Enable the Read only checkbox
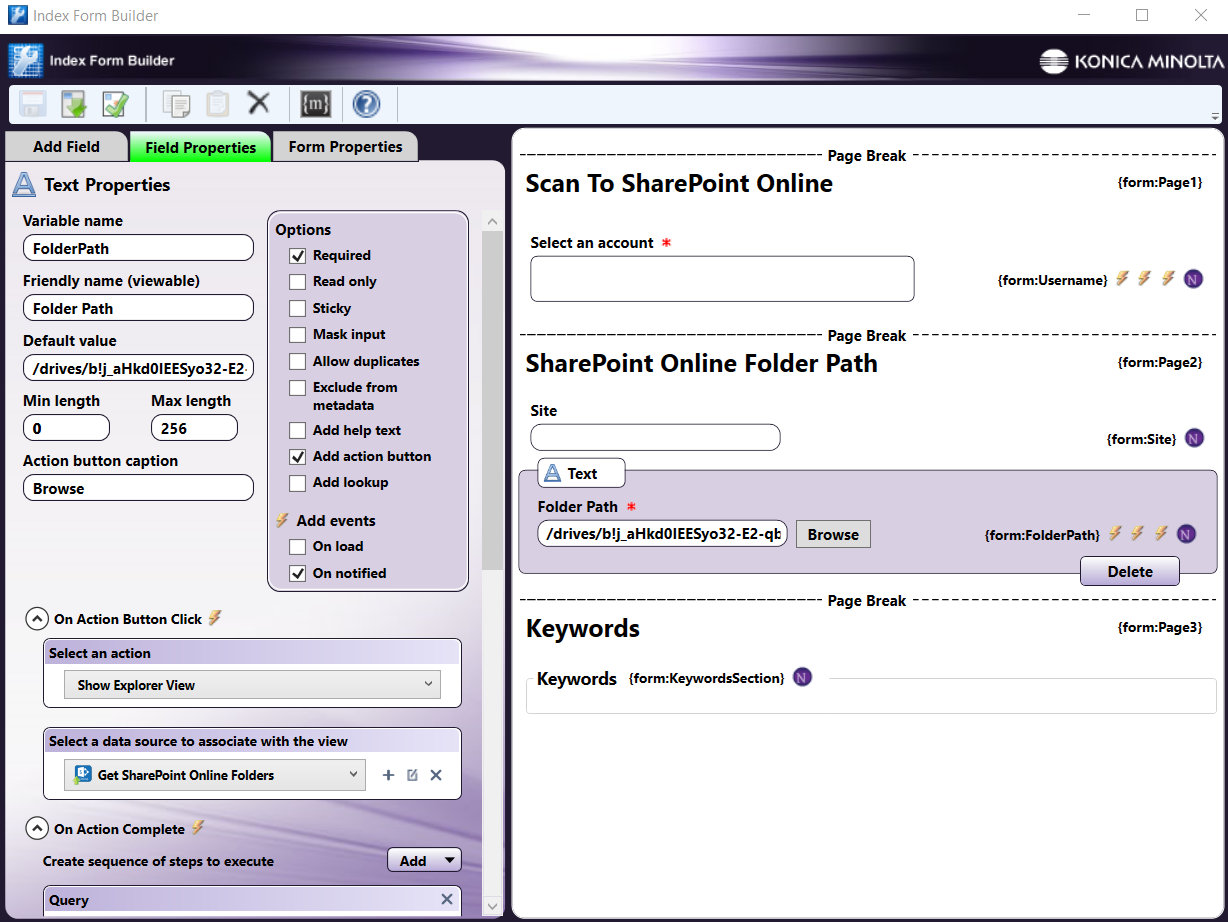 298,282
